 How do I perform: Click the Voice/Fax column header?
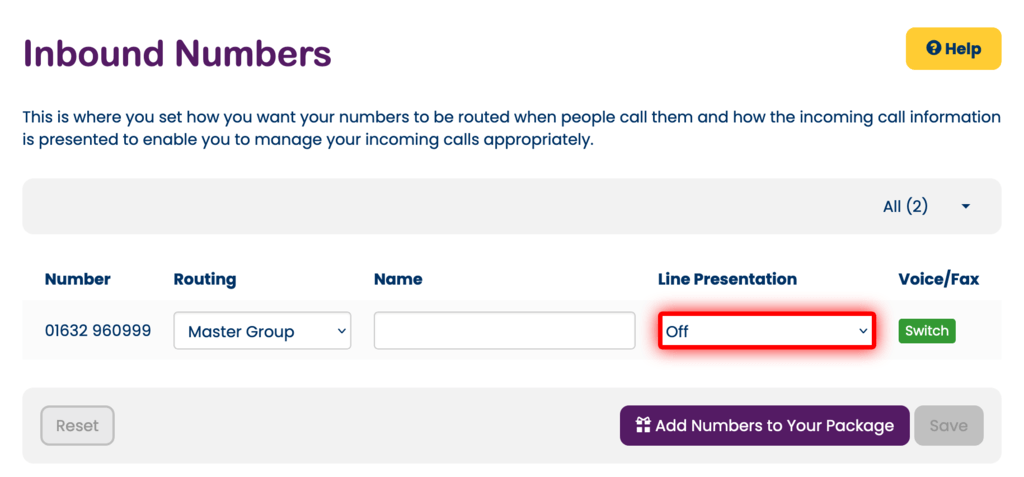coord(938,279)
